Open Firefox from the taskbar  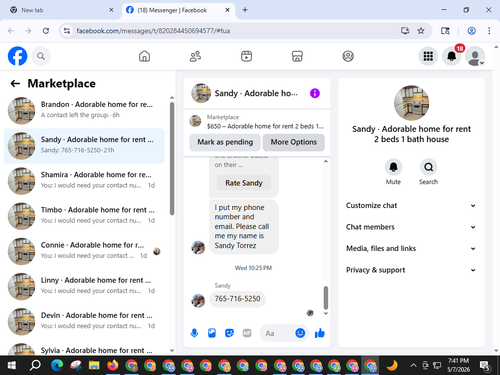point(113,366)
